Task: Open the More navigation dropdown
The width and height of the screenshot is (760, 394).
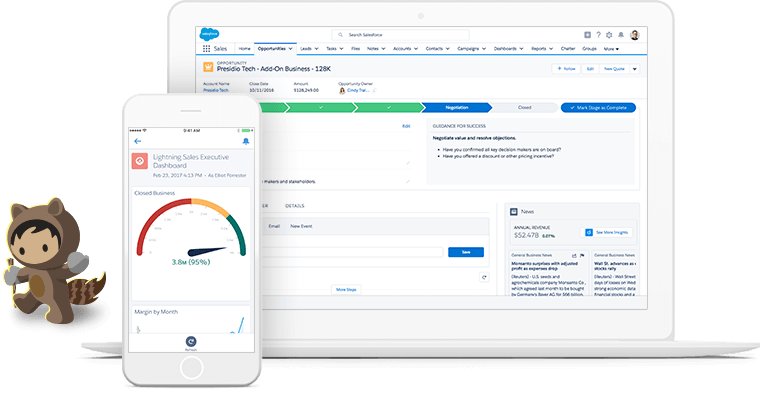Action: click(x=611, y=49)
